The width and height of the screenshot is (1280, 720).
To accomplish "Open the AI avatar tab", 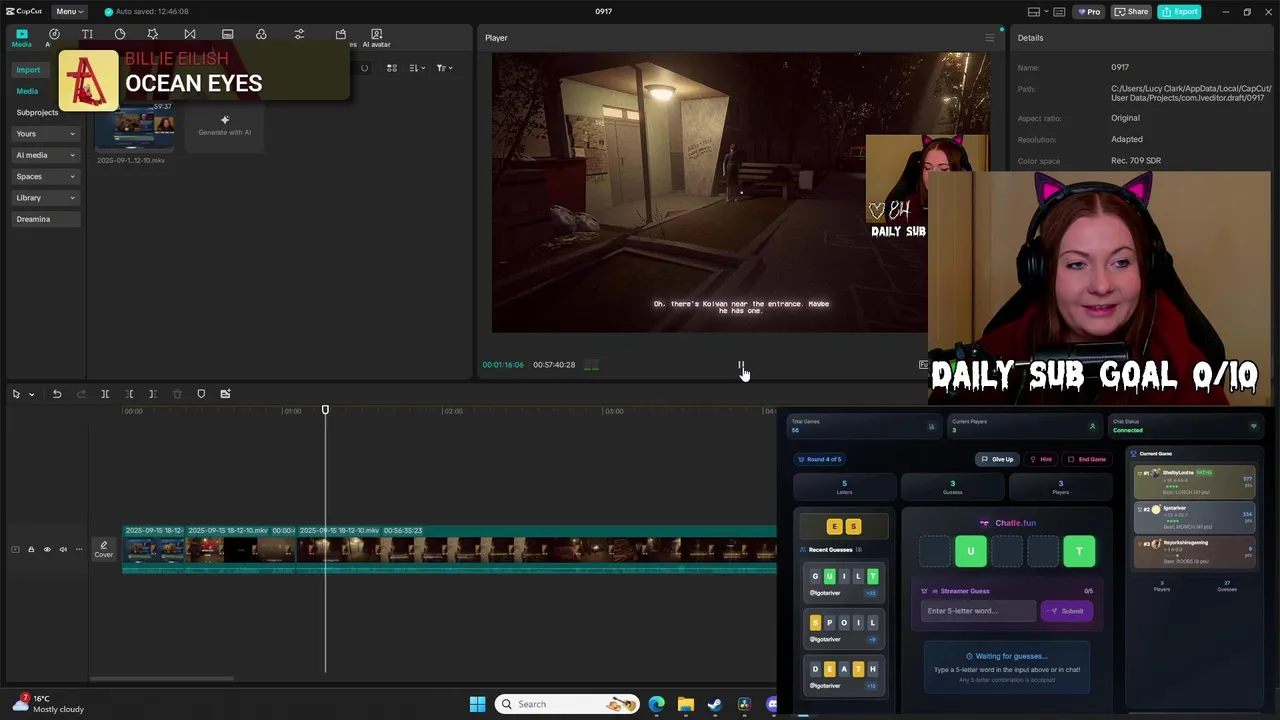I will click(377, 38).
